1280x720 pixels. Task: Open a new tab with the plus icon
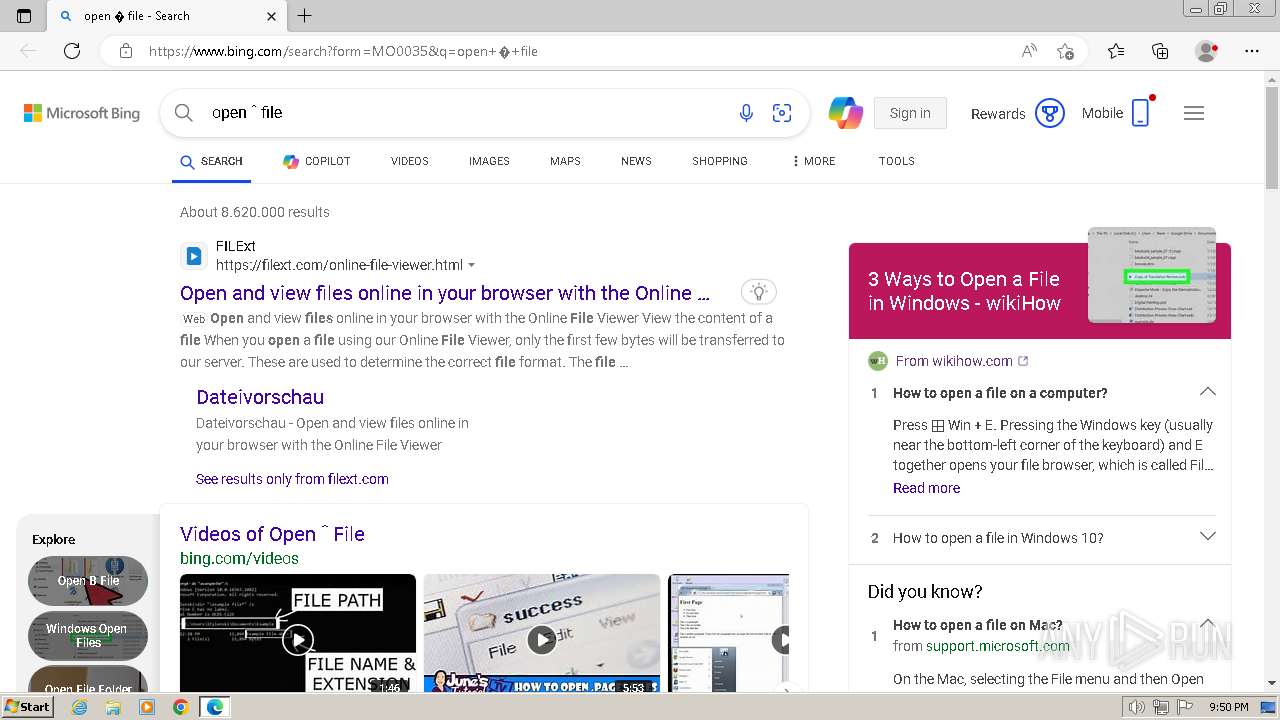click(x=305, y=16)
